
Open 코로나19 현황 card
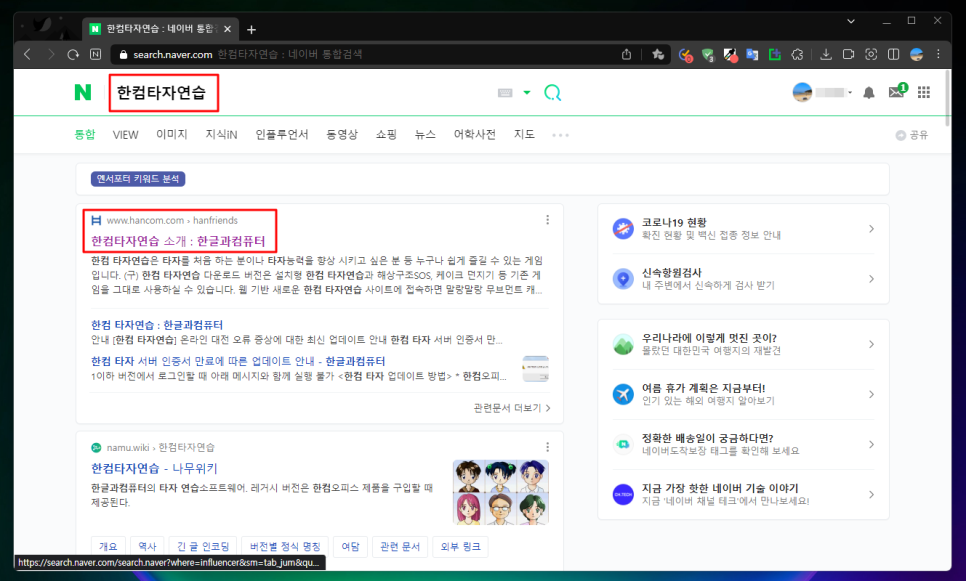pos(744,229)
